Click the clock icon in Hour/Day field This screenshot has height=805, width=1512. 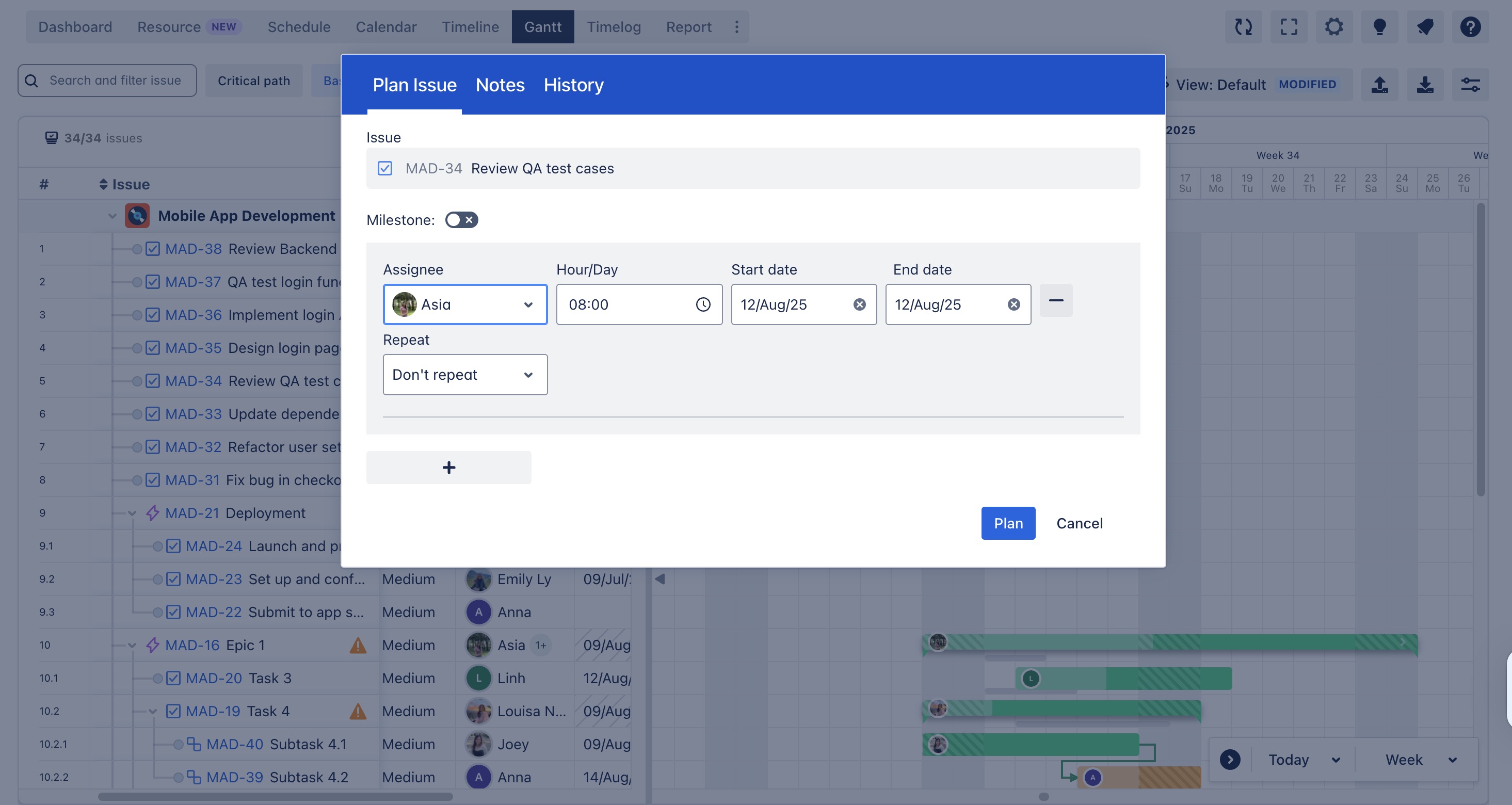click(703, 304)
